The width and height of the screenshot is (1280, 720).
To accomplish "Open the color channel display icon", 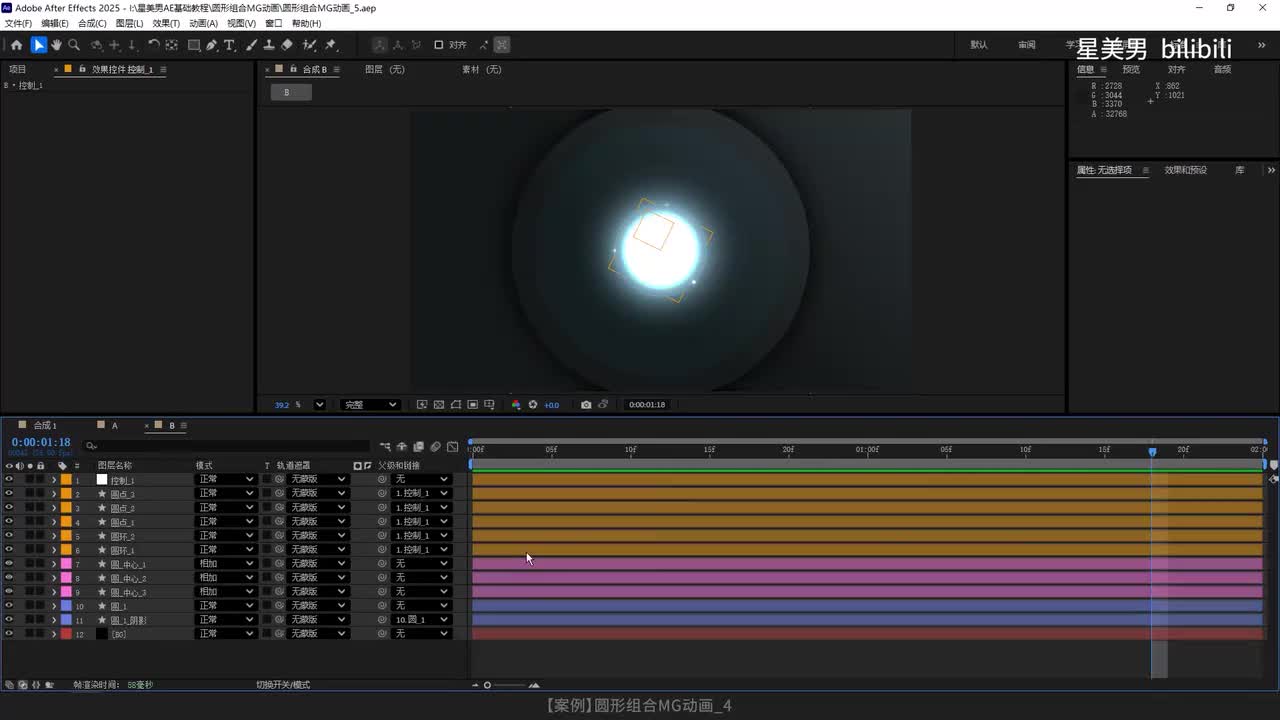I will click(516, 405).
